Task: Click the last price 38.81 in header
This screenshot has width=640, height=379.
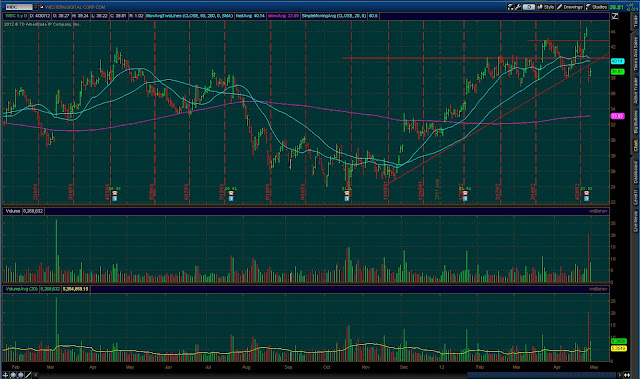Action: pos(616,7)
